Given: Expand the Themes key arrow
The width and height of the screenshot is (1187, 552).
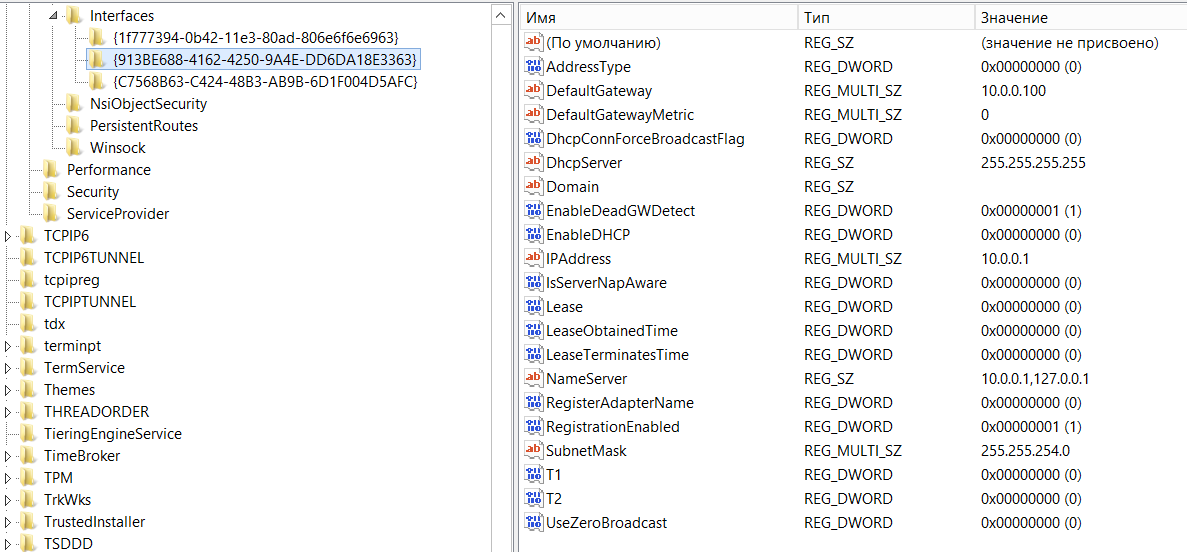Looking at the screenshot, I should point(8,390).
